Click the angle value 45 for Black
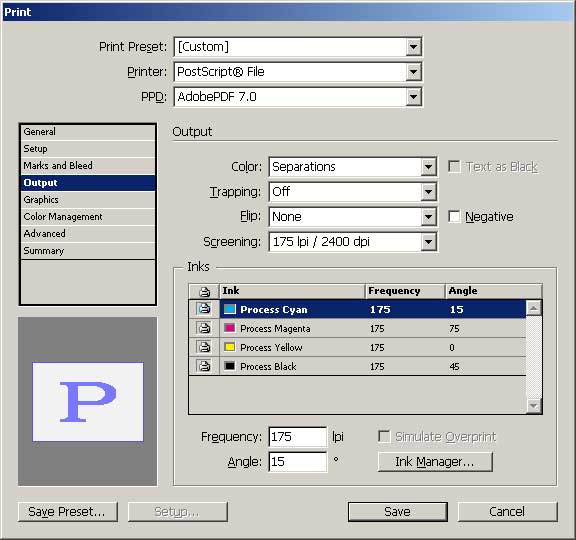The height and width of the screenshot is (540, 576). point(454,367)
